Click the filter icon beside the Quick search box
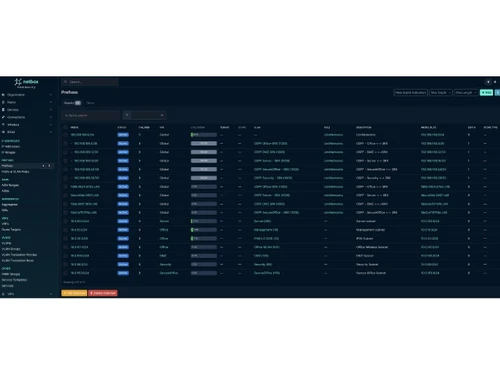 click(x=127, y=115)
